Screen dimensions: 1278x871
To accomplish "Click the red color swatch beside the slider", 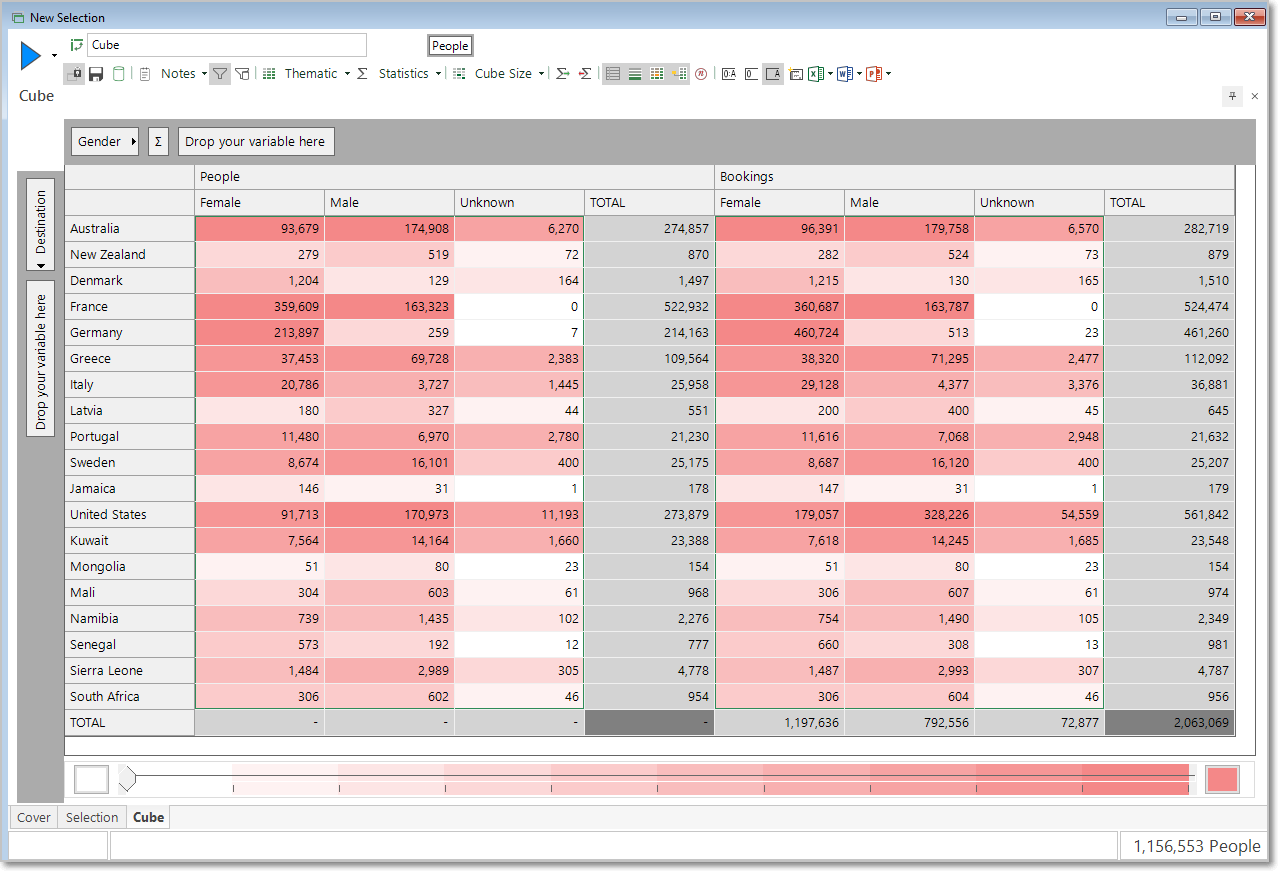I will 1222,780.
